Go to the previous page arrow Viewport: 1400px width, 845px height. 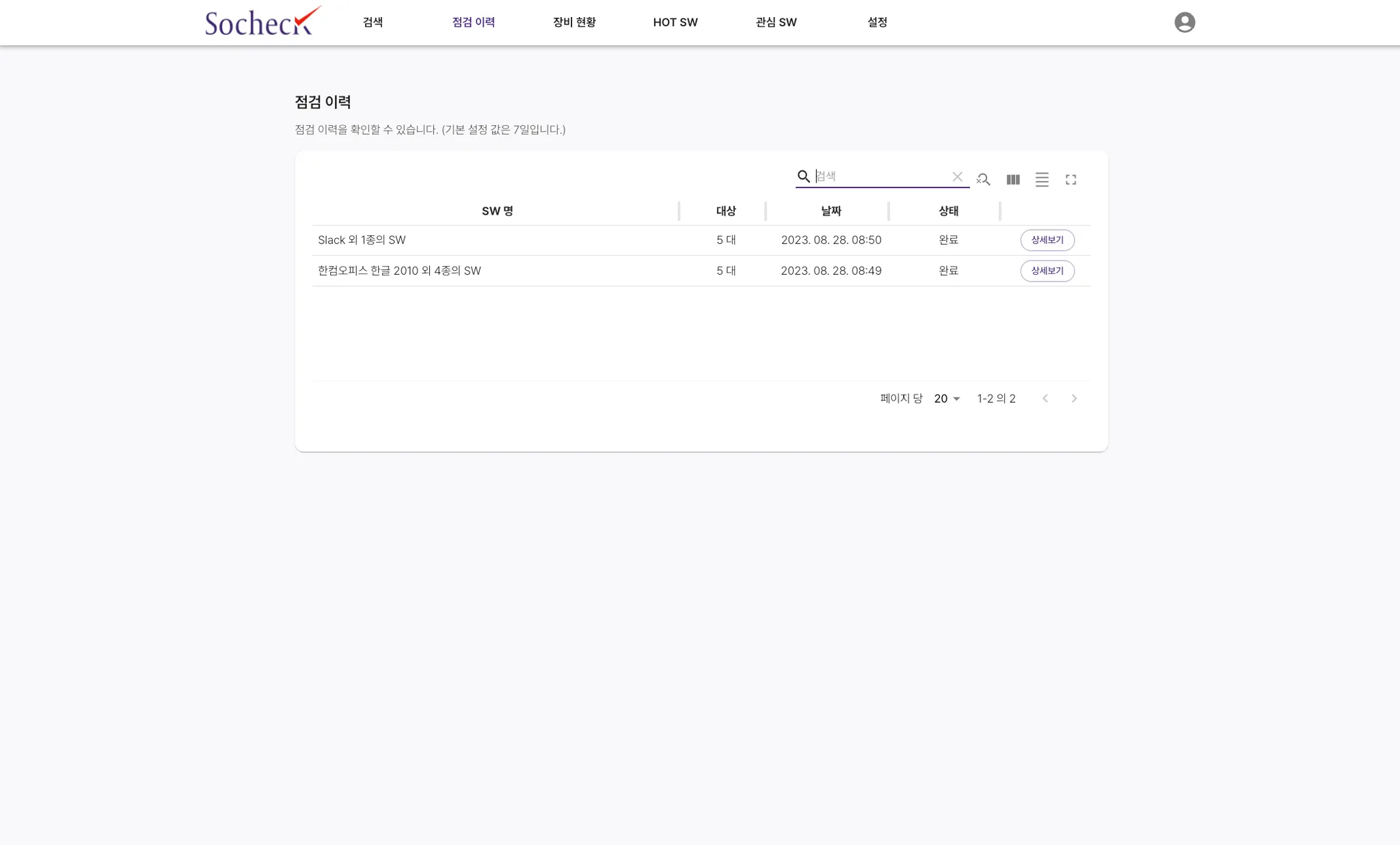[1045, 399]
